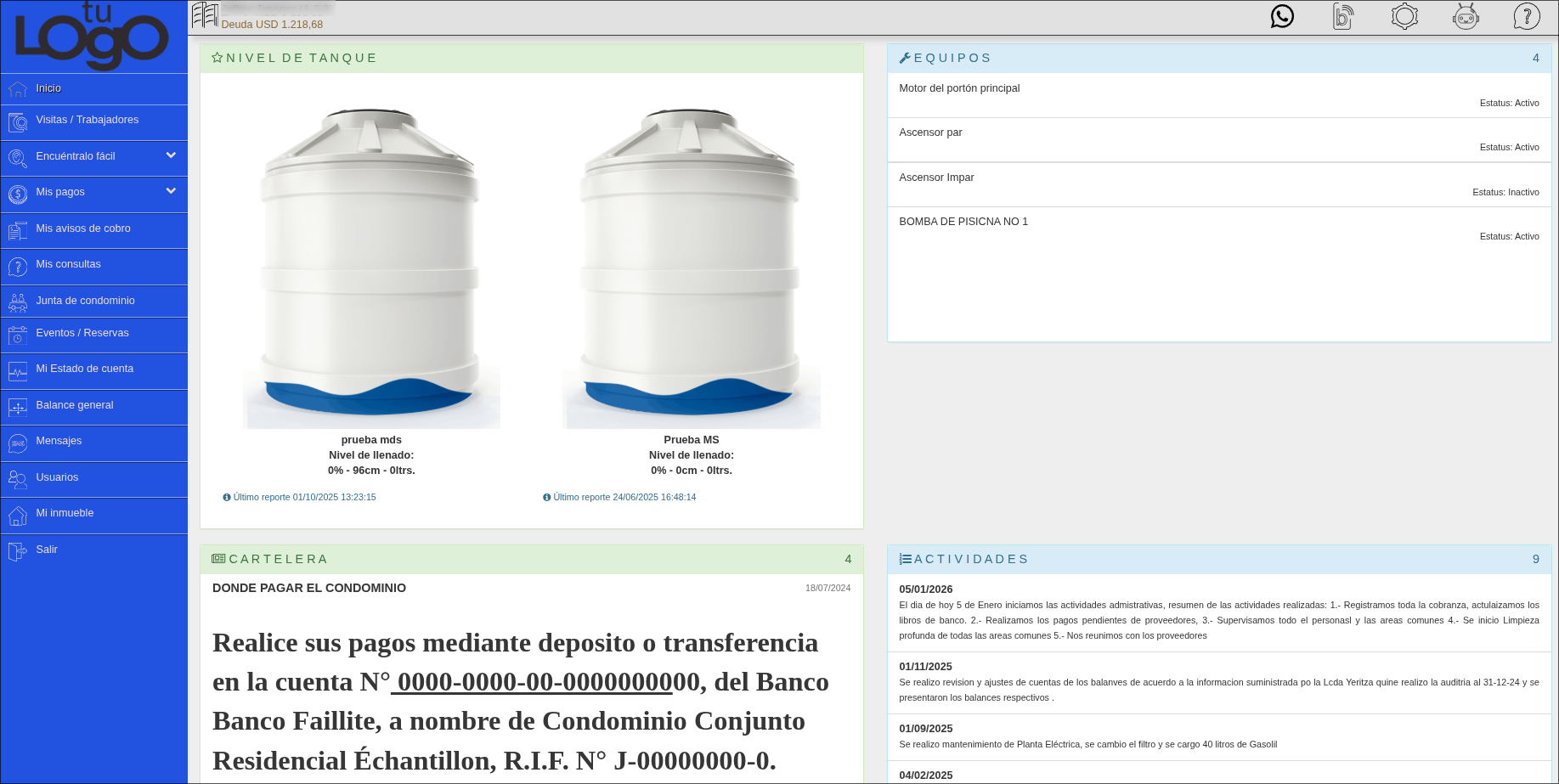Click the prueba mds tank level image
Viewport: 1559px width, 784px height.
click(x=371, y=263)
